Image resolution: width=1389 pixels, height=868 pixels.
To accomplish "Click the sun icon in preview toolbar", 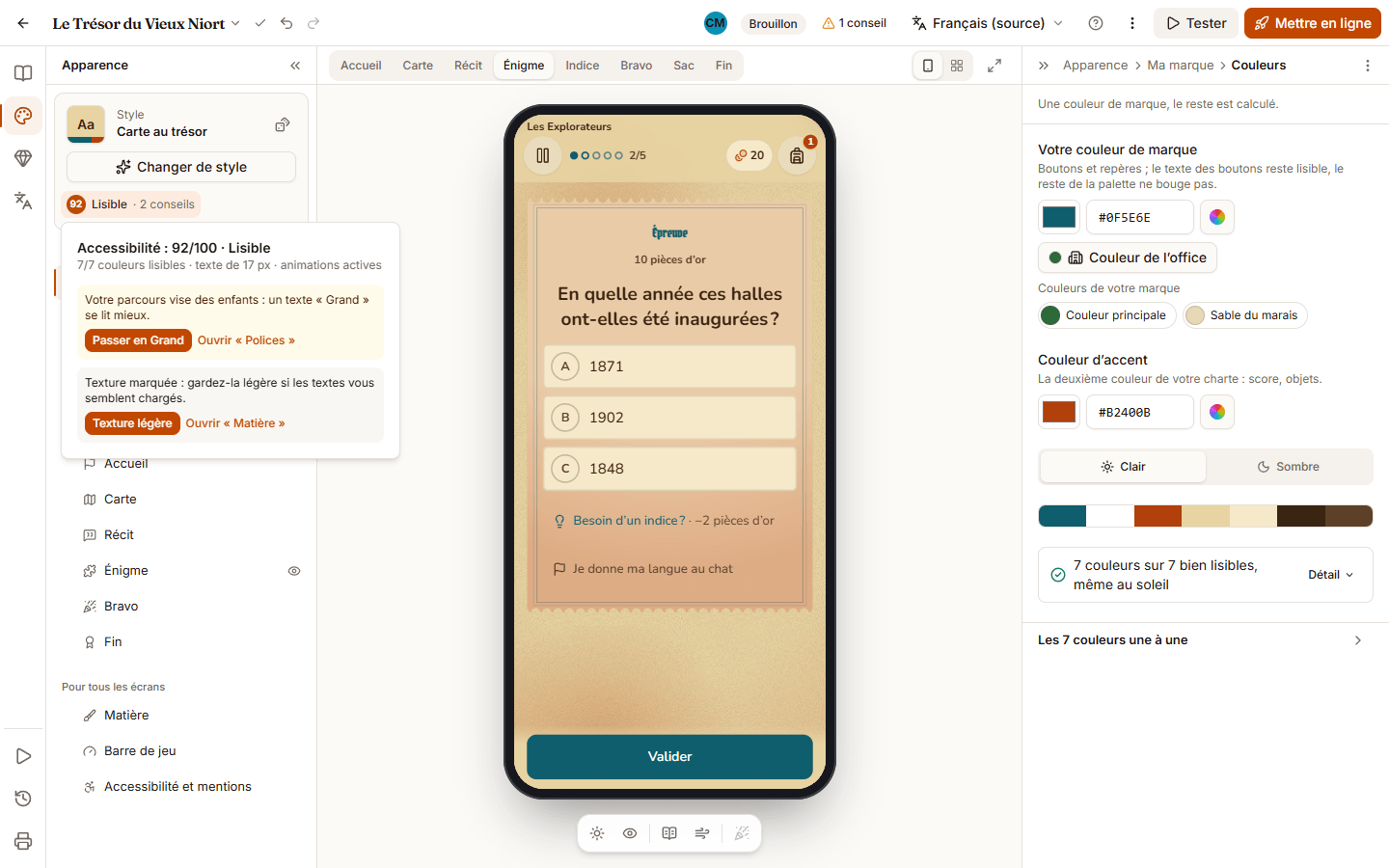I will pos(597,833).
